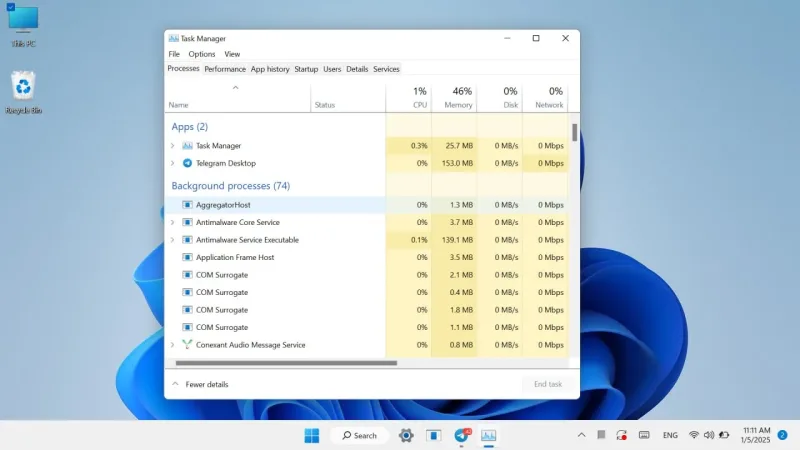Click the Task Manager title bar icon

coord(173,38)
